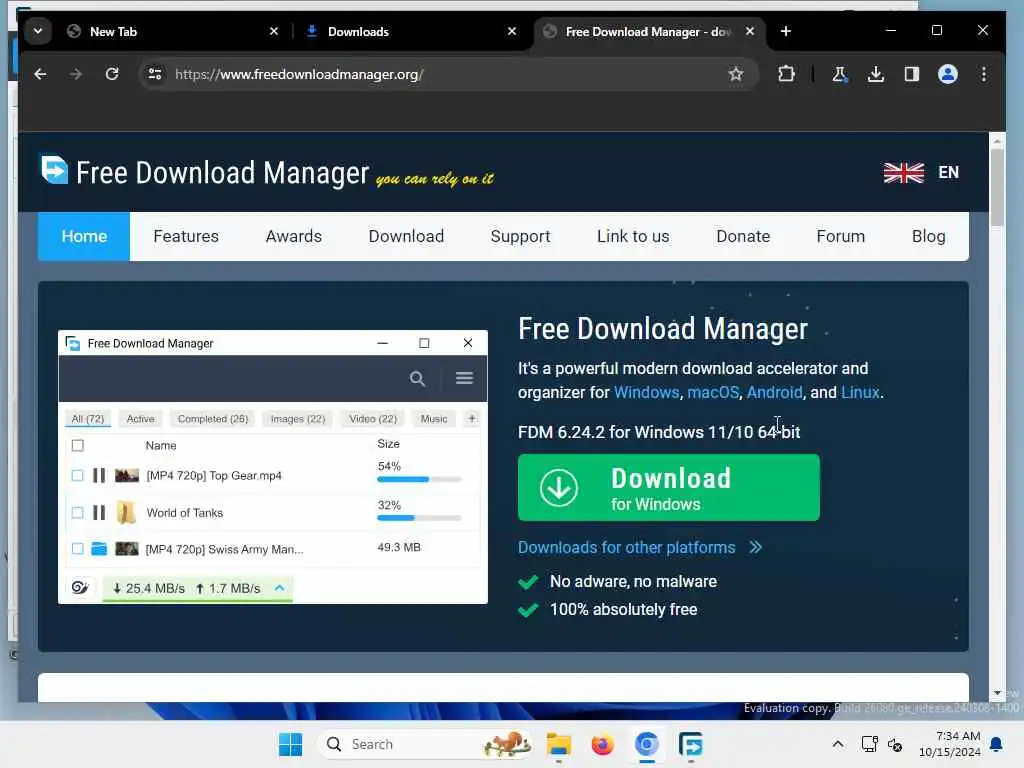This screenshot has height=768, width=1024.
Task: Open File Explorer from taskbar
Action: pos(559,744)
